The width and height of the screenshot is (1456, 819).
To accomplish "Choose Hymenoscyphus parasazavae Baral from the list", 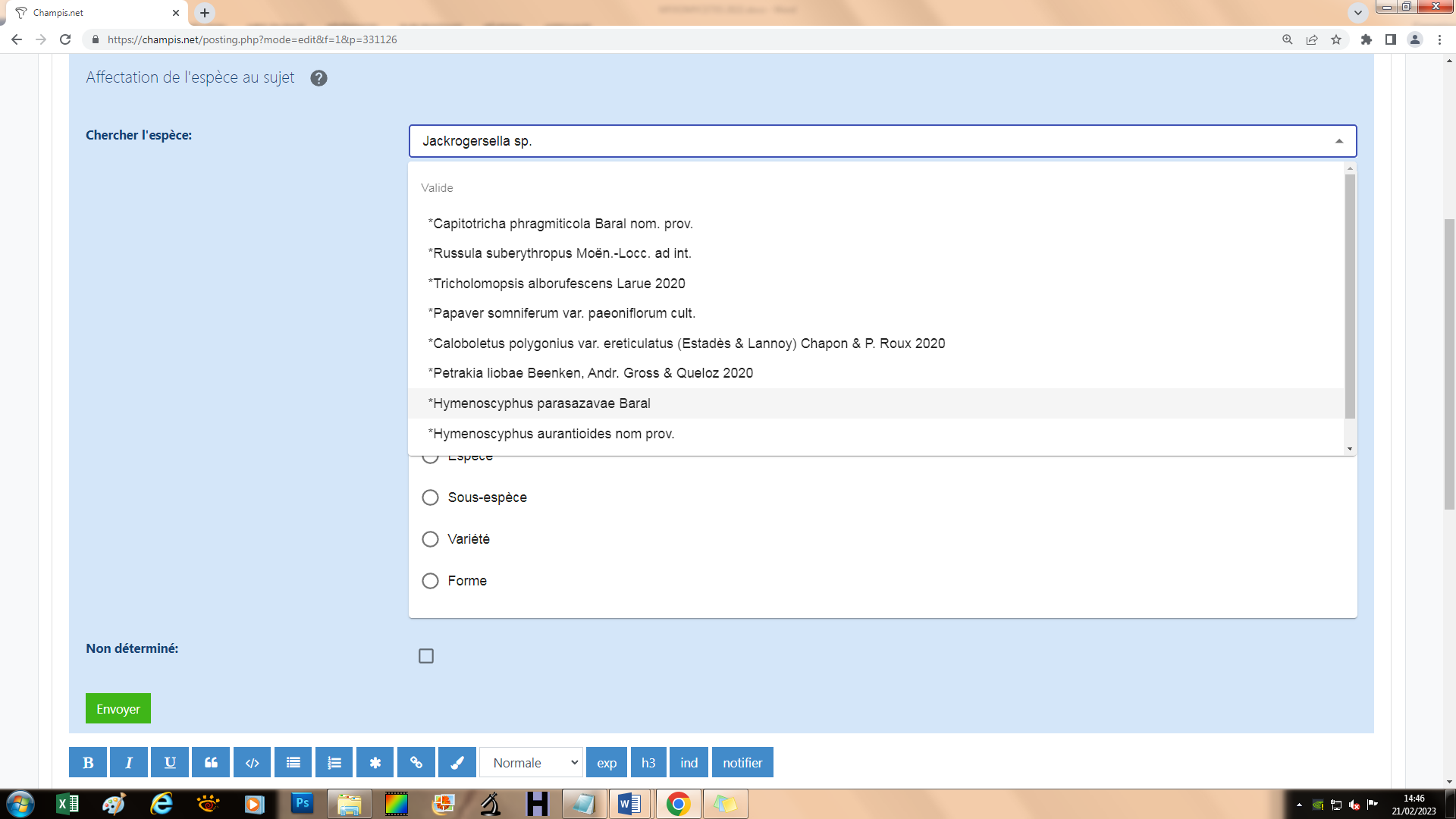I will [x=539, y=403].
